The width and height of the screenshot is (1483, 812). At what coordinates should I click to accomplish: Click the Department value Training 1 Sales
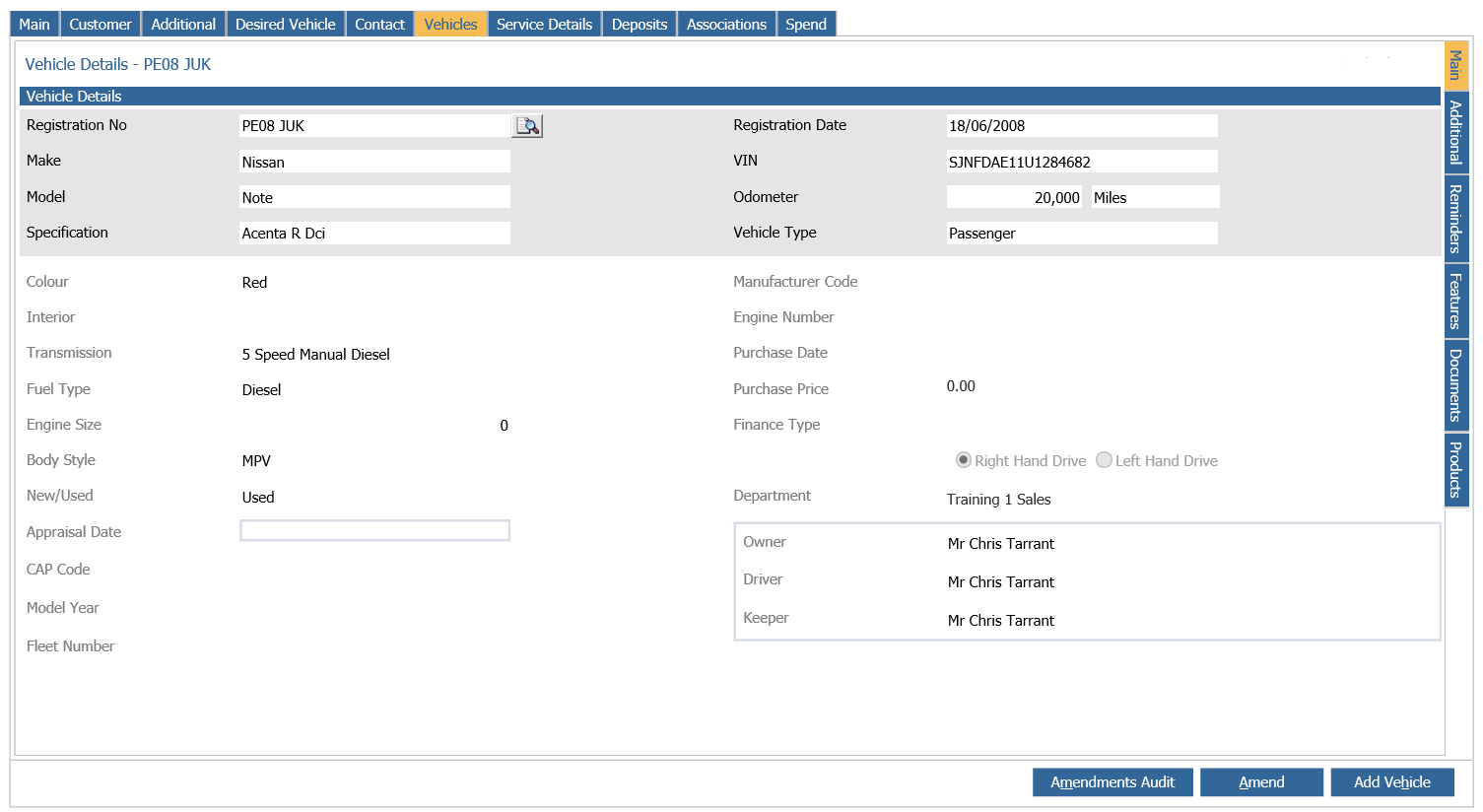click(998, 500)
